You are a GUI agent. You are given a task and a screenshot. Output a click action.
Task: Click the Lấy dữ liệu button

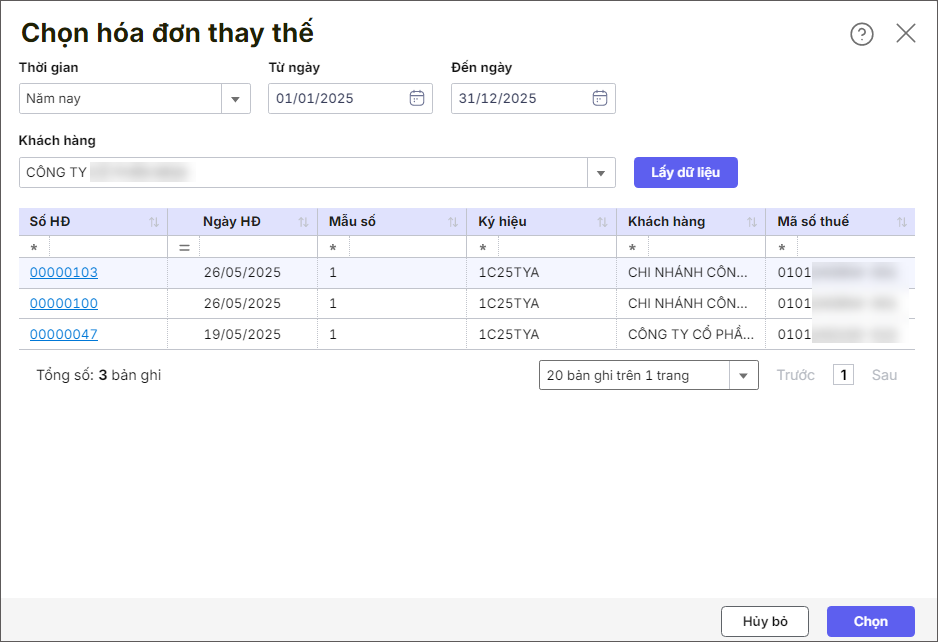pos(685,172)
